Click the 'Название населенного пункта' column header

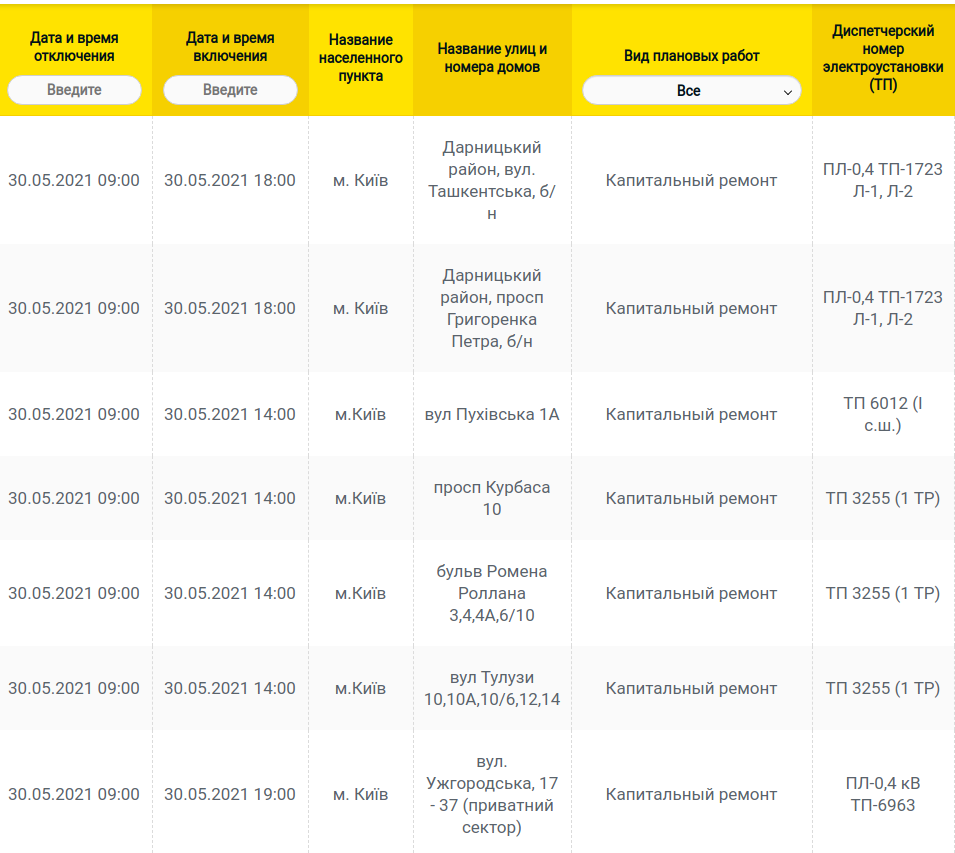(361, 58)
